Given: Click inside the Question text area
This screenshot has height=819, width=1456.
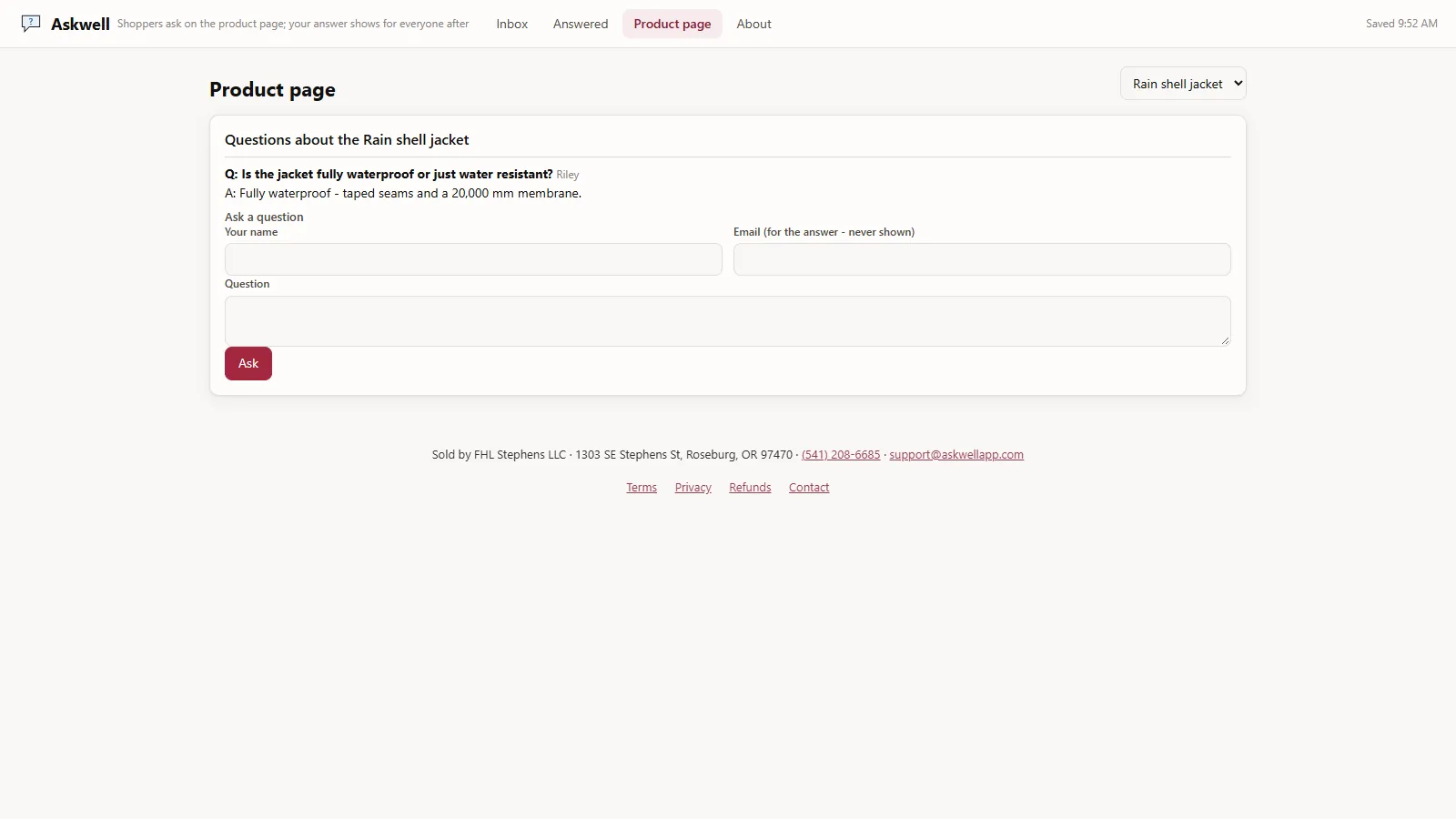Looking at the screenshot, I should click(728, 321).
